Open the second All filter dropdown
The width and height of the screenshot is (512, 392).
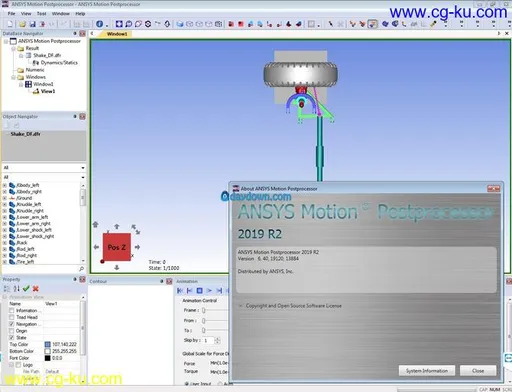pyautogui.click(x=83, y=177)
